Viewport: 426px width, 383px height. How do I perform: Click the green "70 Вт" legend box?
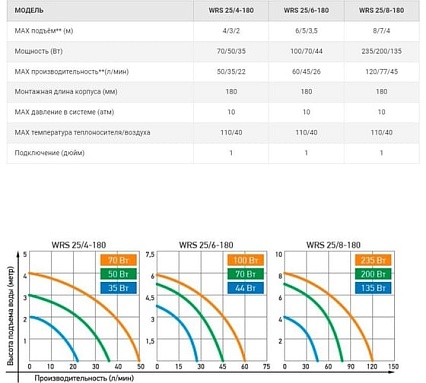pos(246,274)
